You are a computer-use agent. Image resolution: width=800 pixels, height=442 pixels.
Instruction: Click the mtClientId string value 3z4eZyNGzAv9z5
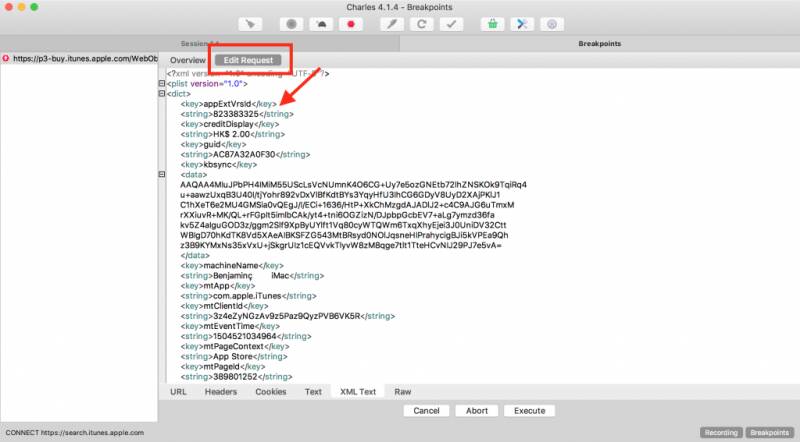[287, 316]
